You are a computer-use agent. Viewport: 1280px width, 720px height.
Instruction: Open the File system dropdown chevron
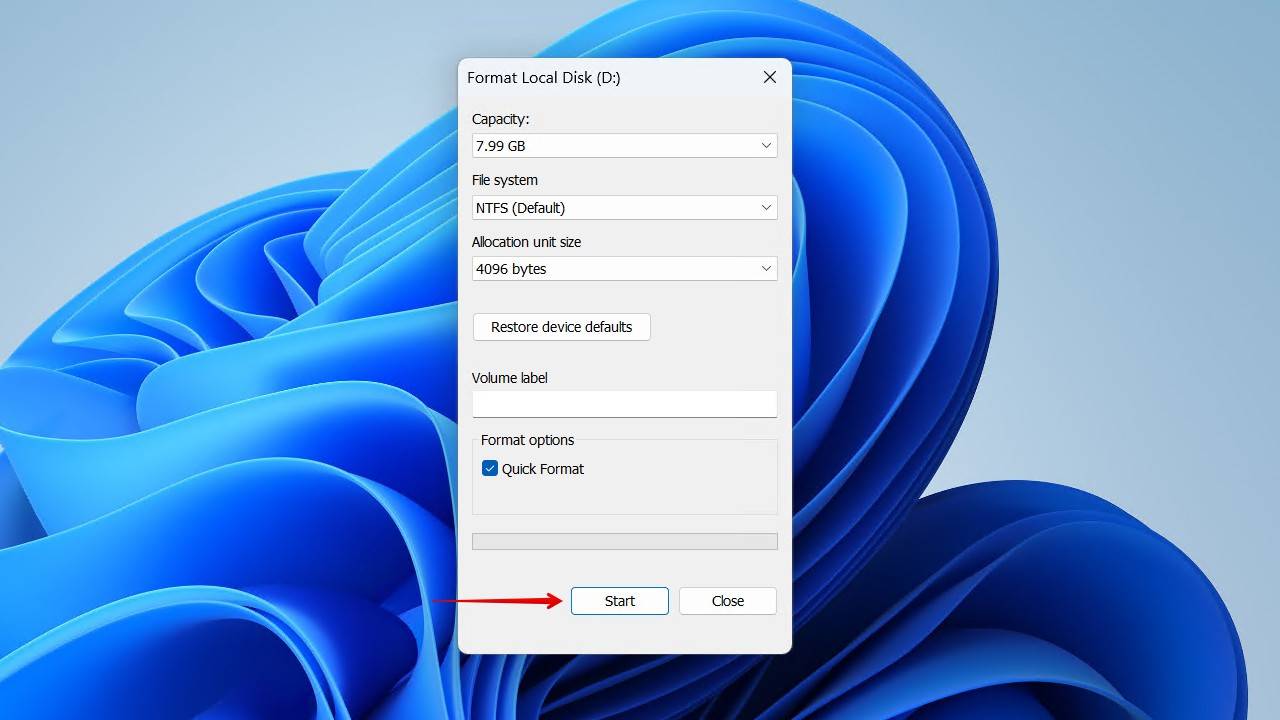tap(766, 208)
